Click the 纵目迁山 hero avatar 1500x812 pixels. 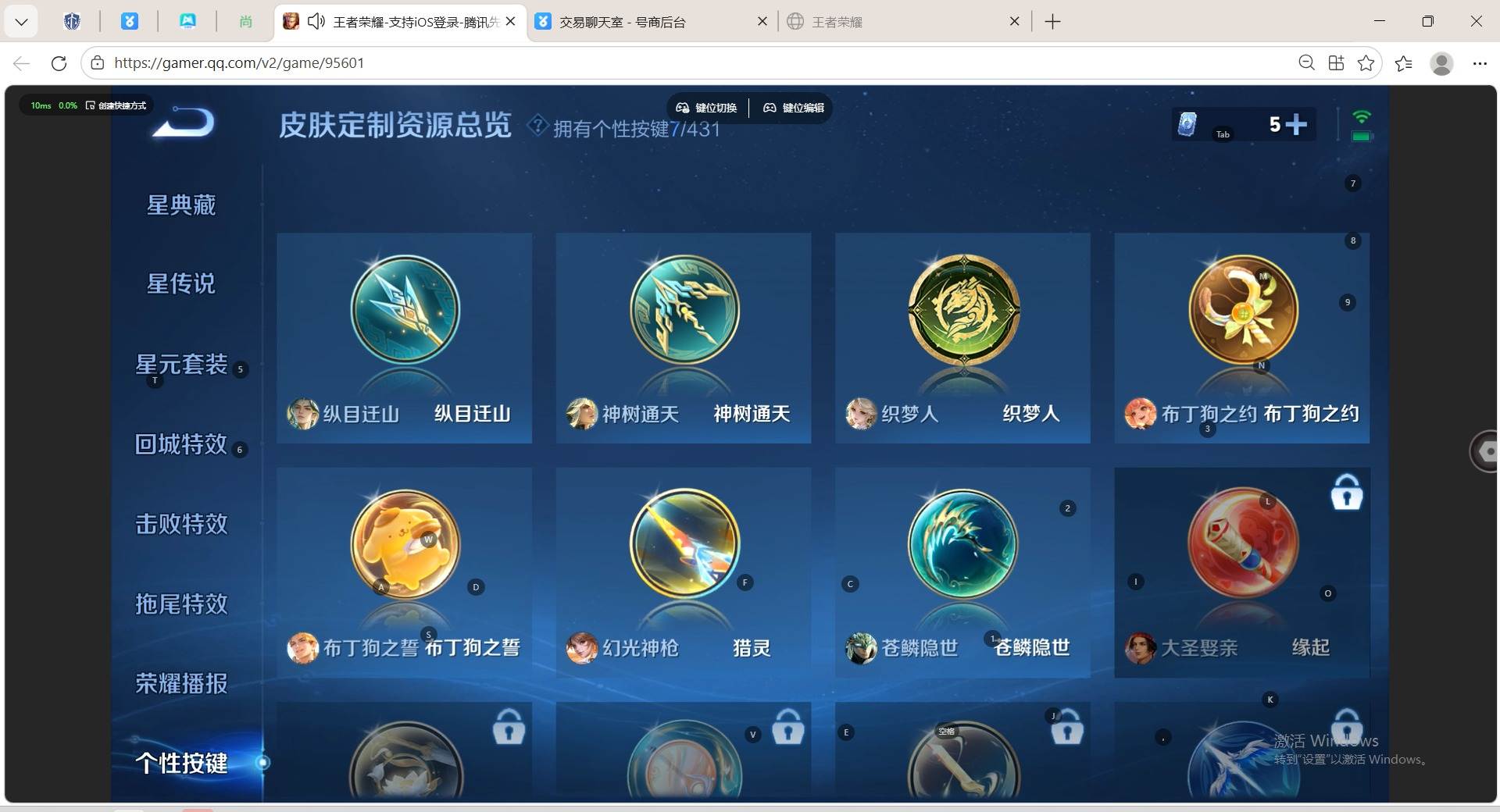(x=302, y=414)
